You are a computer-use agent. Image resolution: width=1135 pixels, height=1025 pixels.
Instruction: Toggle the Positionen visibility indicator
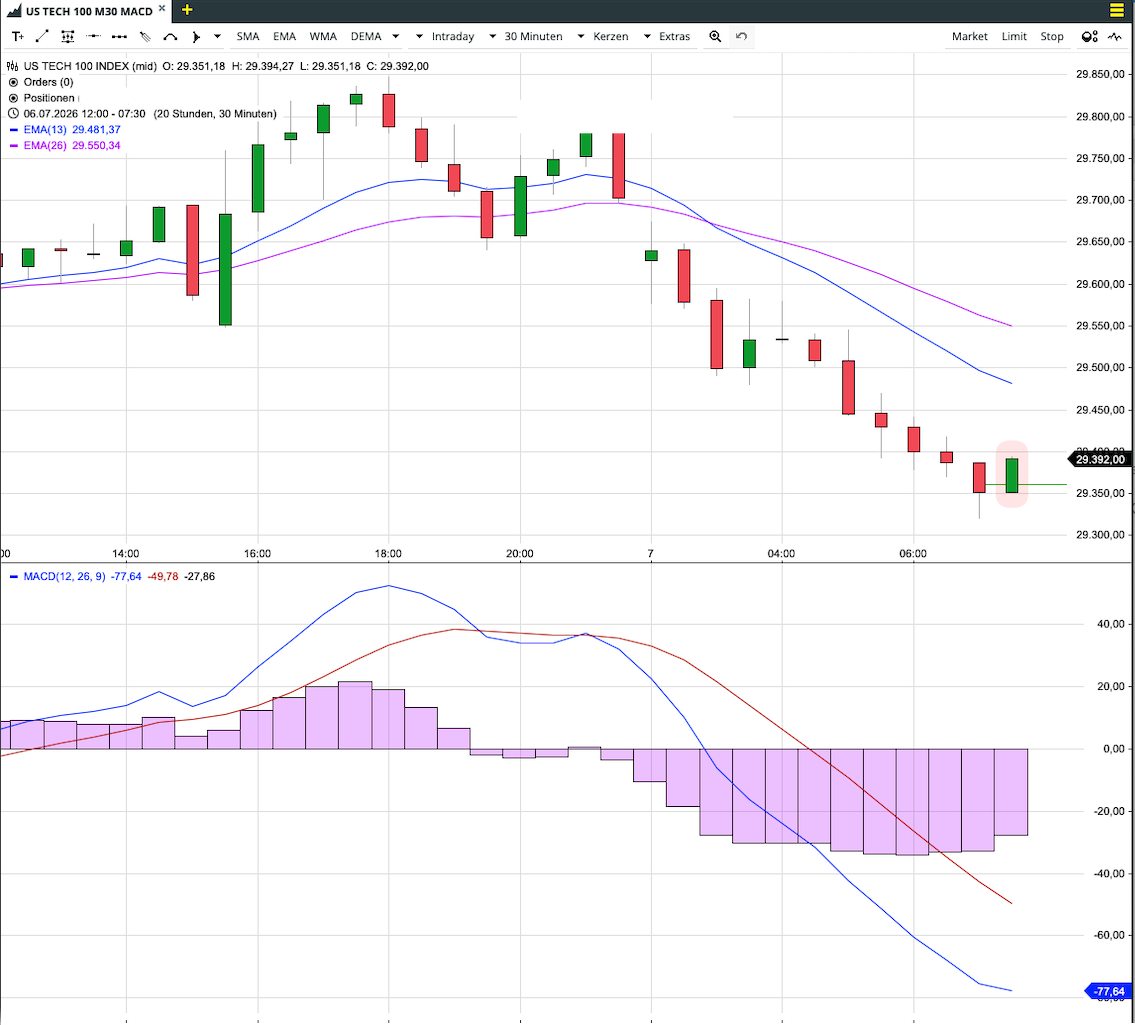13,98
